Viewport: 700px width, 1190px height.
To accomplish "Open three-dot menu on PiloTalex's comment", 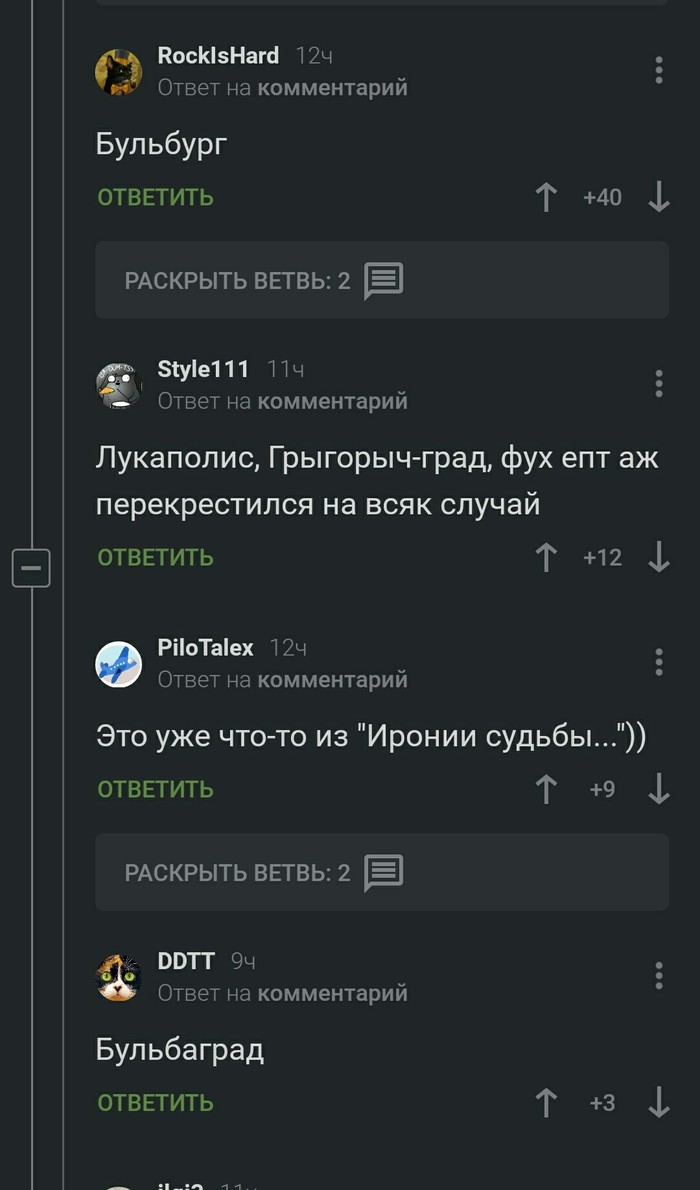I will tap(658, 662).
